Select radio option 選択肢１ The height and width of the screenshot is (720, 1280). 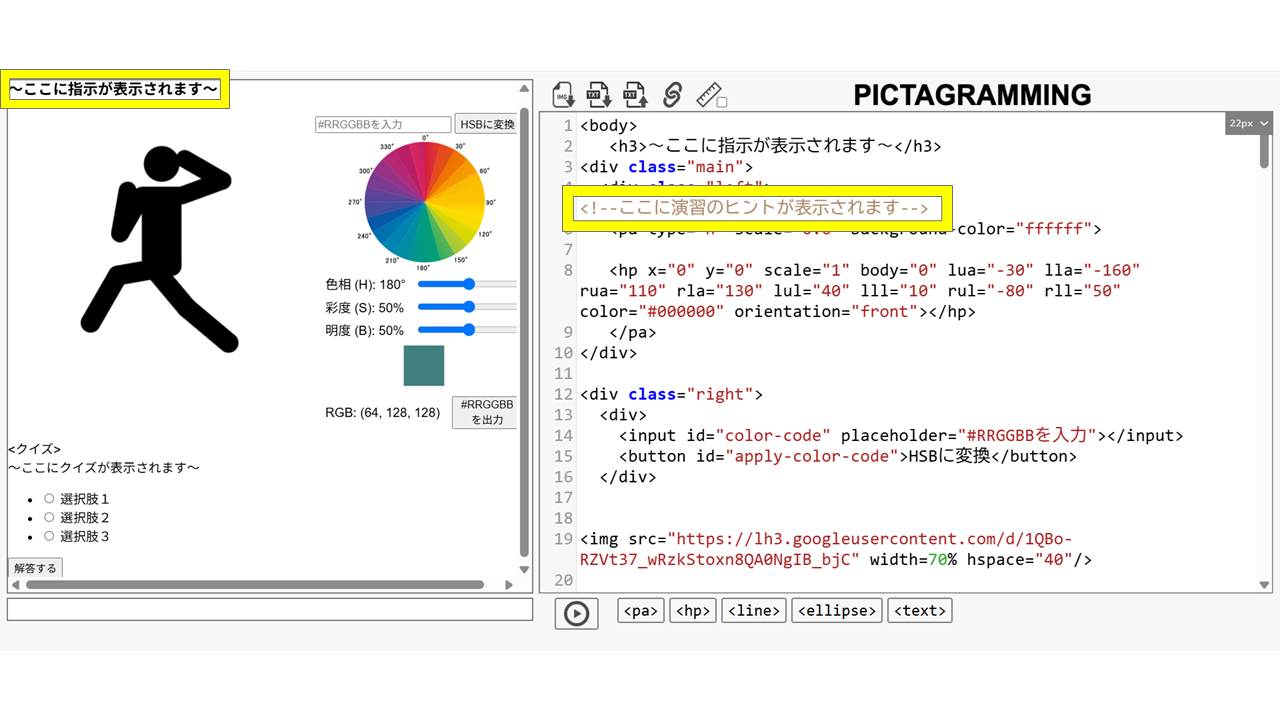[x=49, y=499]
